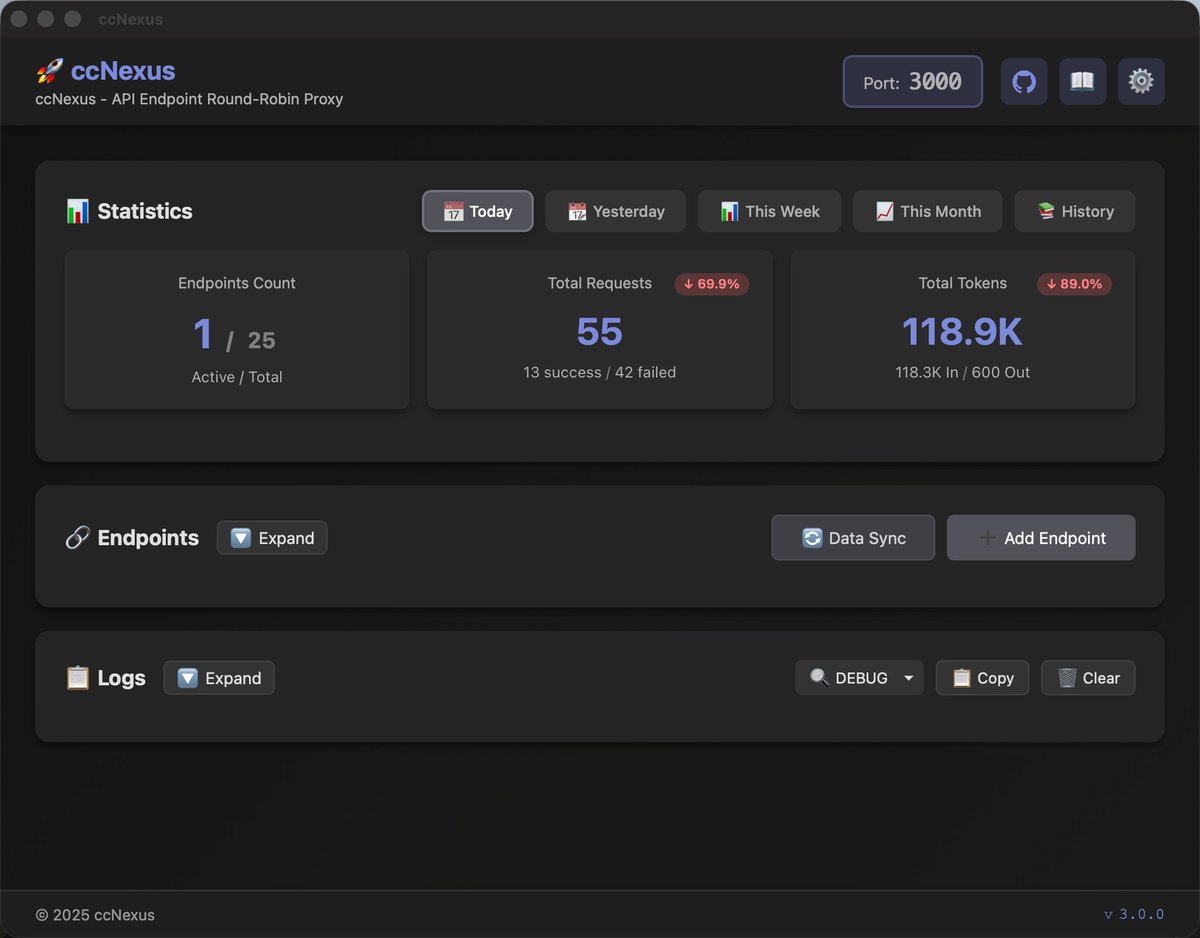Open settings gear icon
The width and height of the screenshot is (1200, 938).
[x=1141, y=81]
